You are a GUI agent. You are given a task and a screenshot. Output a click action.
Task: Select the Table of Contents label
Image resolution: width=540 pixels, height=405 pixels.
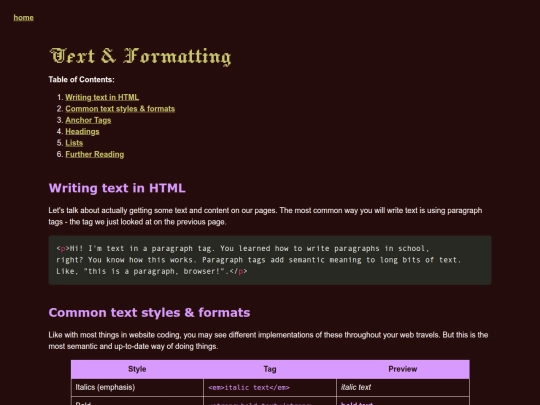81,80
